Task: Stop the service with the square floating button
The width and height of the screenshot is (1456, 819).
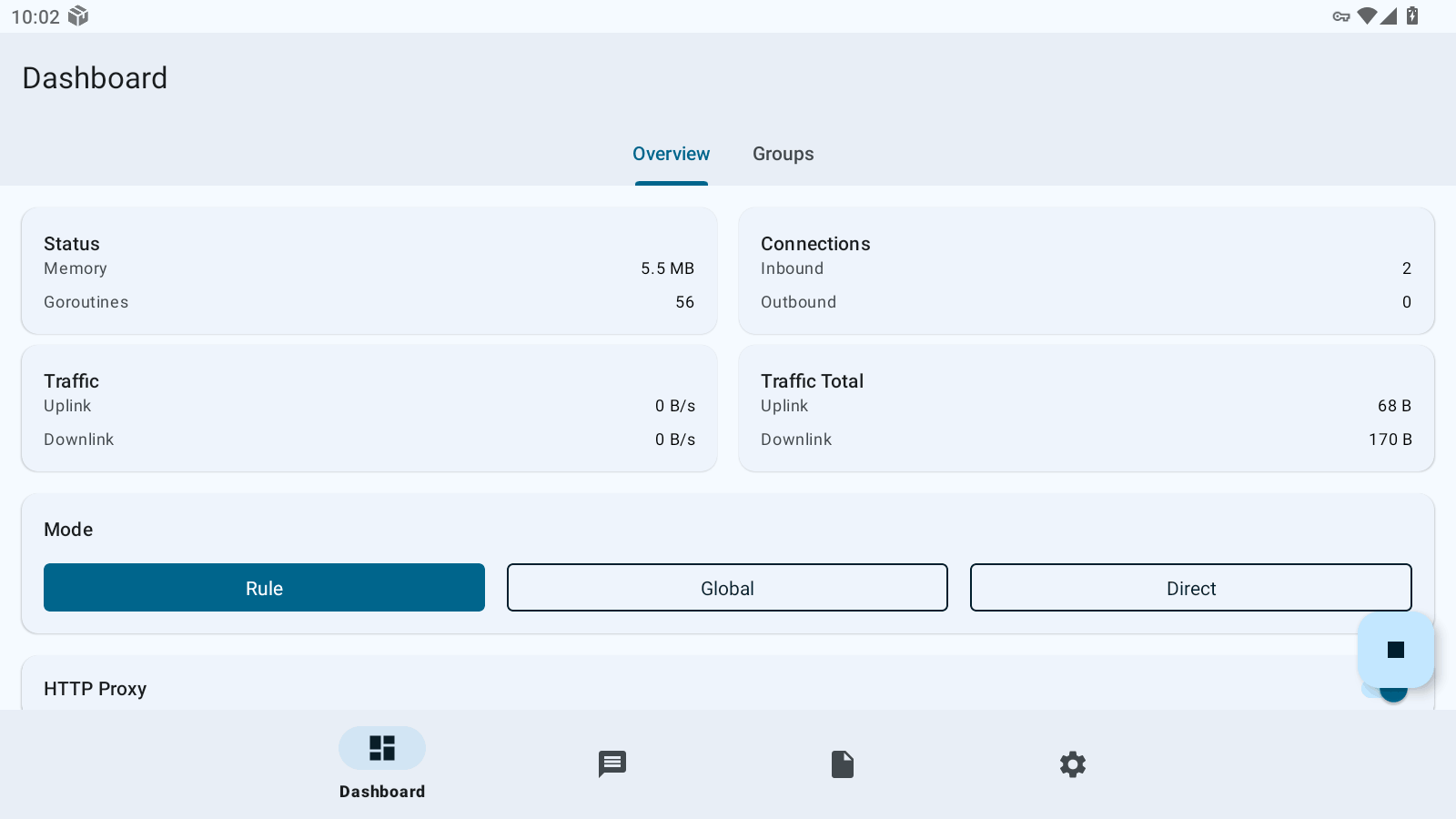Action: click(1395, 650)
